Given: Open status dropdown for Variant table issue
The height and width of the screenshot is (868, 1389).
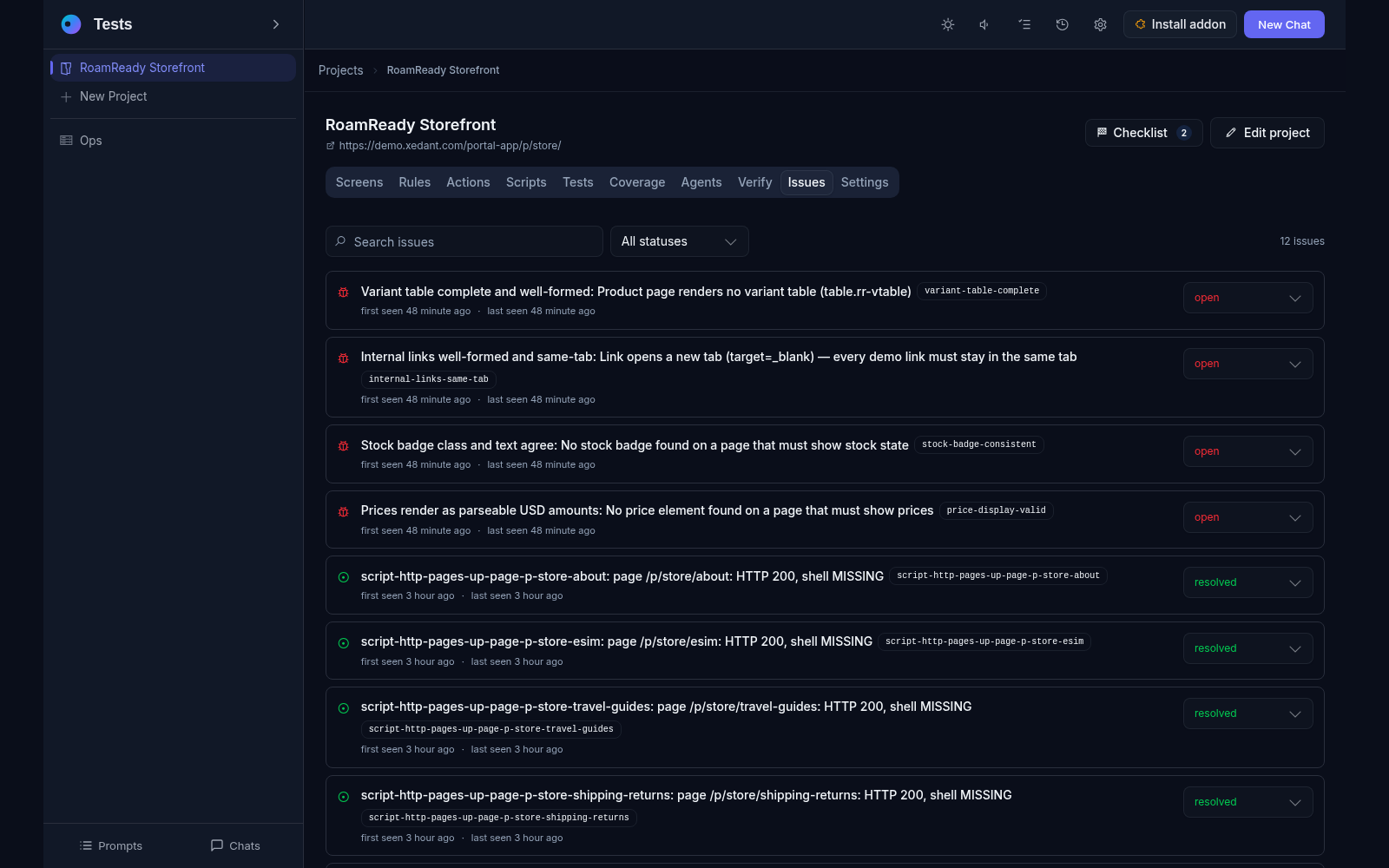Looking at the screenshot, I should pos(1248,298).
